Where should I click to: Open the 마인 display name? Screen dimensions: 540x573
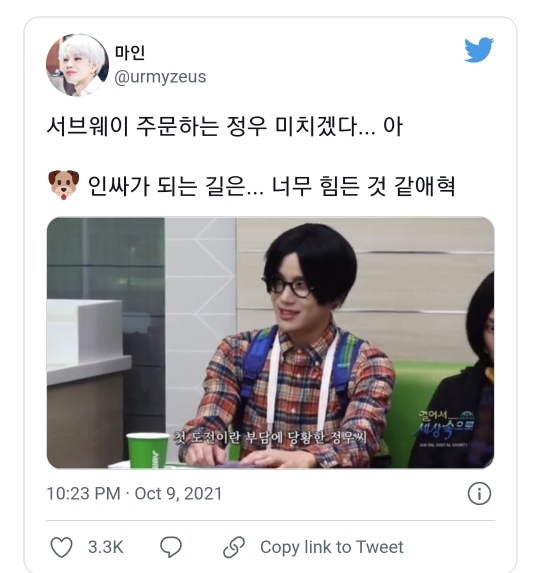coord(130,52)
